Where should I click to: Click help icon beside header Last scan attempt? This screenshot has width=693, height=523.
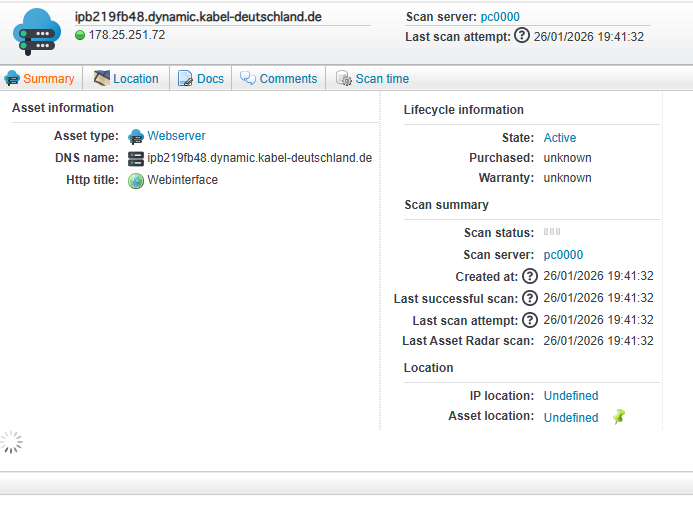[x=522, y=35]
